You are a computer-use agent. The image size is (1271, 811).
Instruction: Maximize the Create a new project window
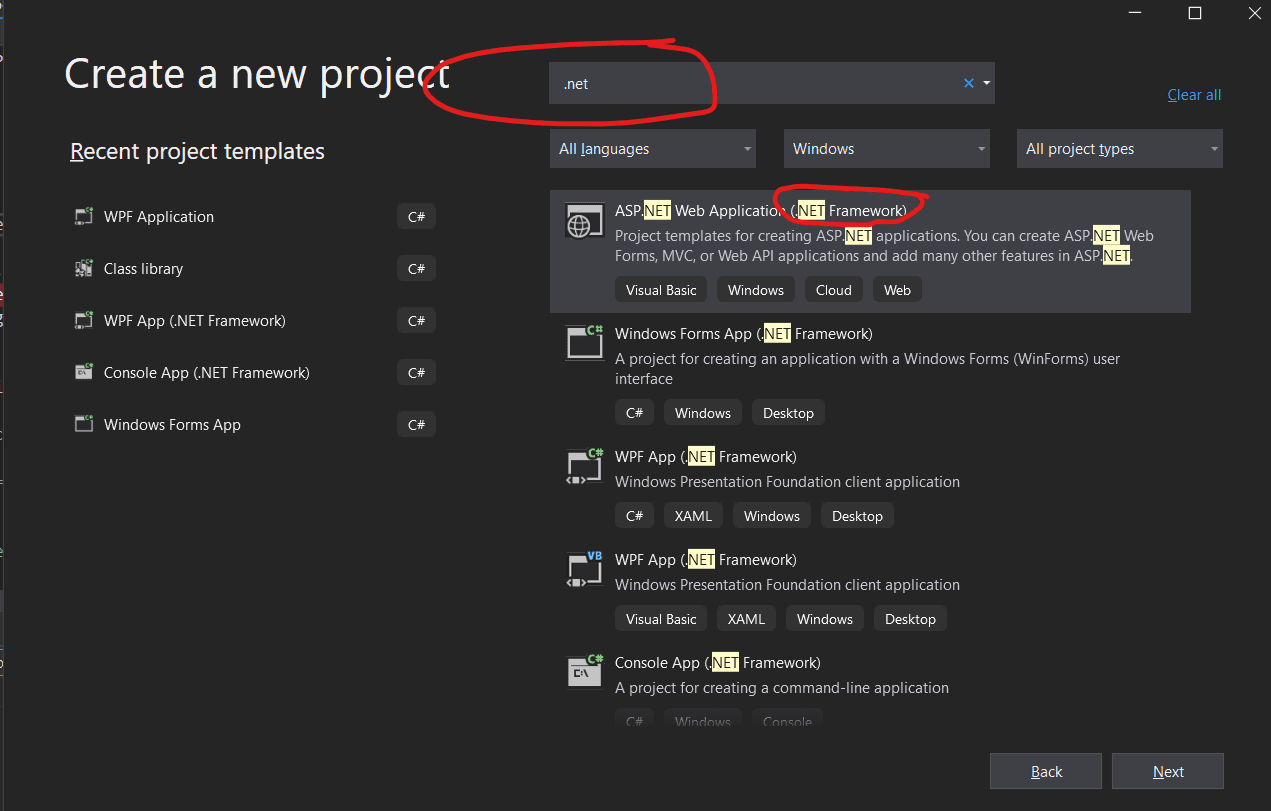pyautogui.click(x=1195, y=13)
